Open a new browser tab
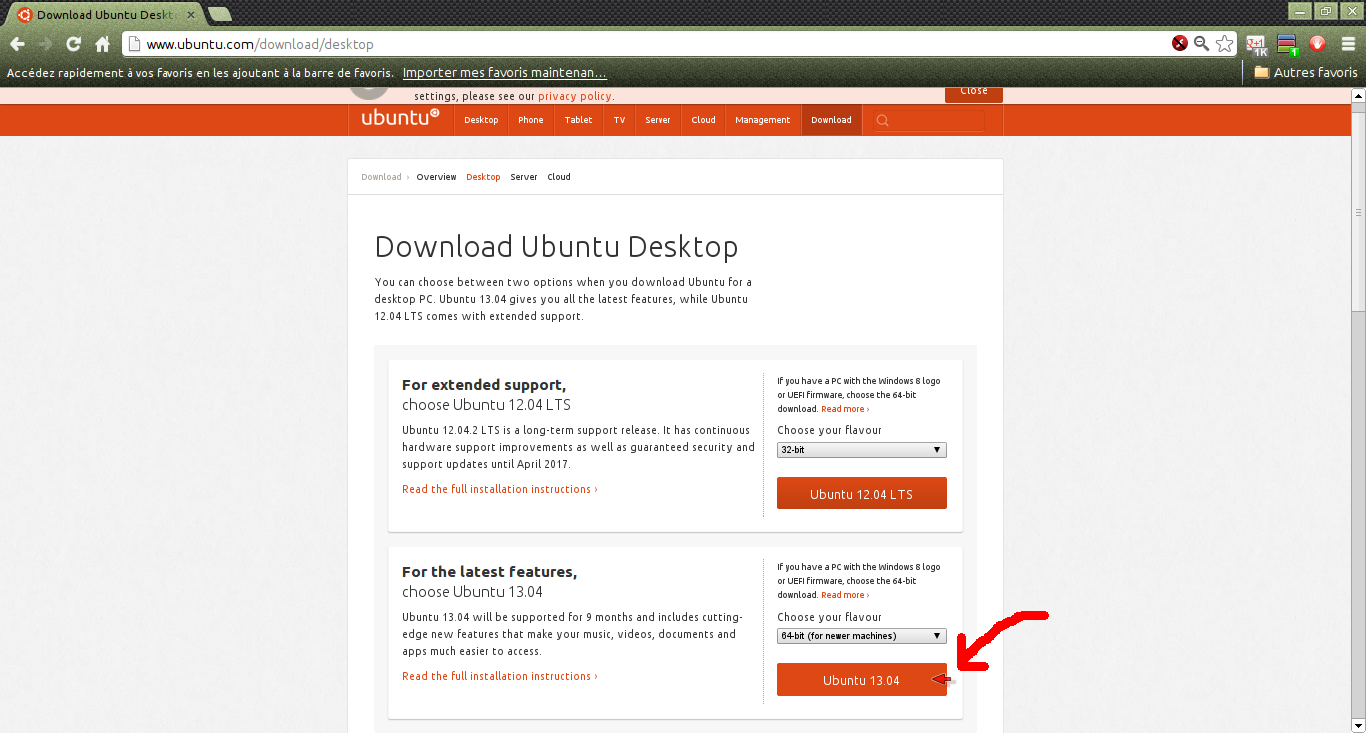This screenshot has height=733, width=1366. point(219,14)
